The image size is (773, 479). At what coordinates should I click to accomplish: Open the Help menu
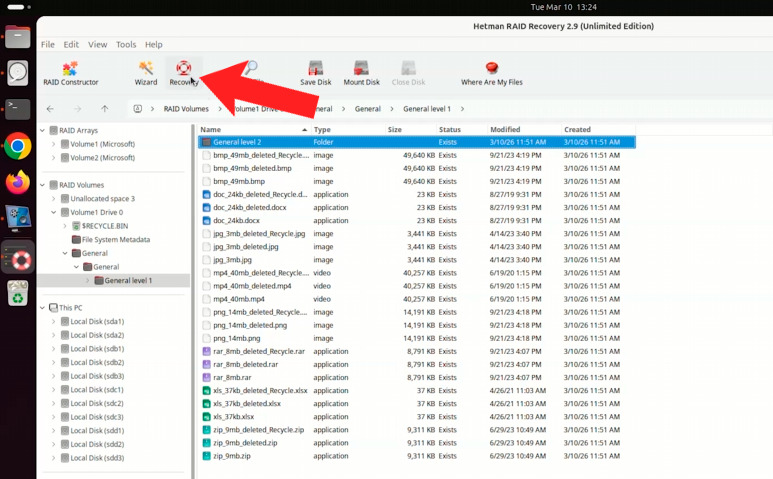154,44
